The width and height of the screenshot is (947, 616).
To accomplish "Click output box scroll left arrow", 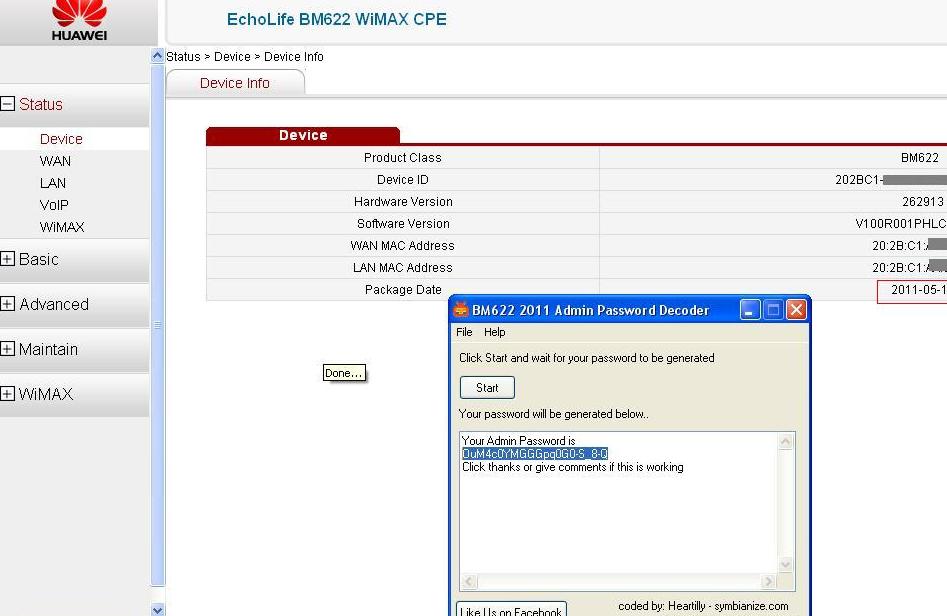I will 469,582.
